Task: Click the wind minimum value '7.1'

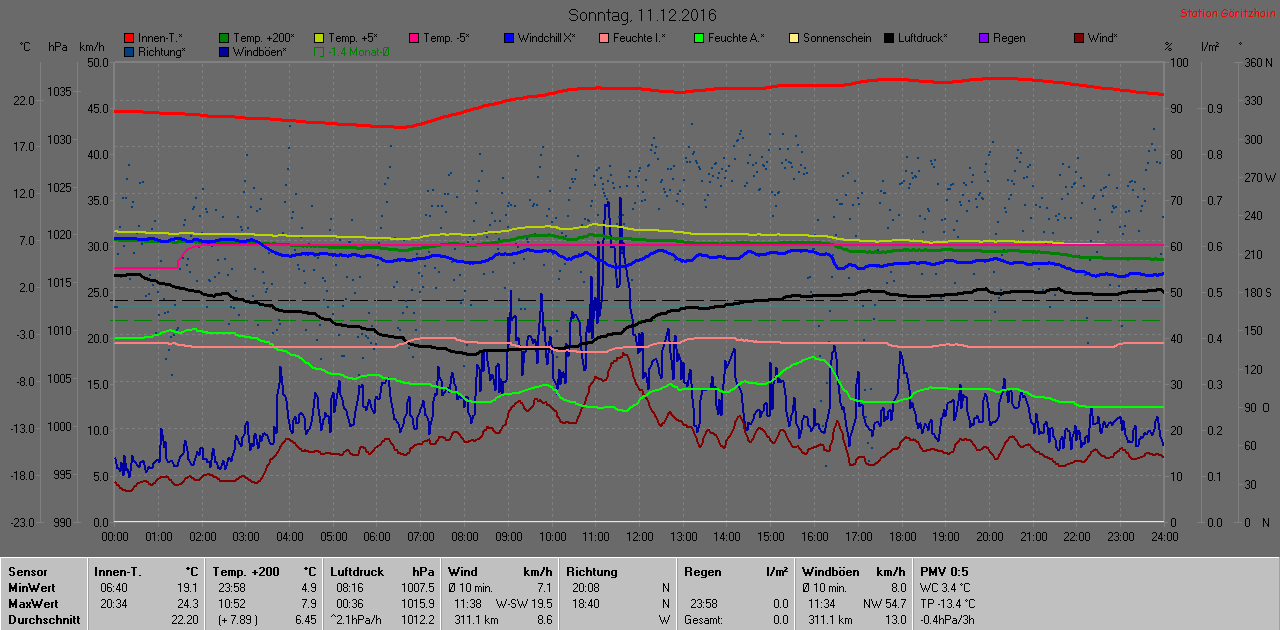Action: [x=543, y=588]
